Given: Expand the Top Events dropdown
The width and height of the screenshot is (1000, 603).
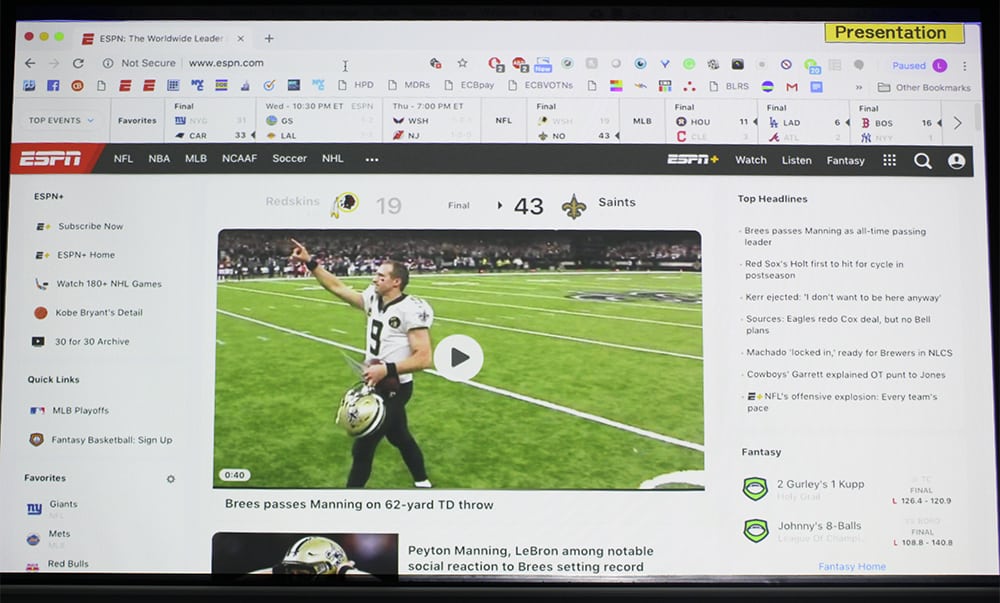Looking at the screenshot, I should tap(61, 121).
